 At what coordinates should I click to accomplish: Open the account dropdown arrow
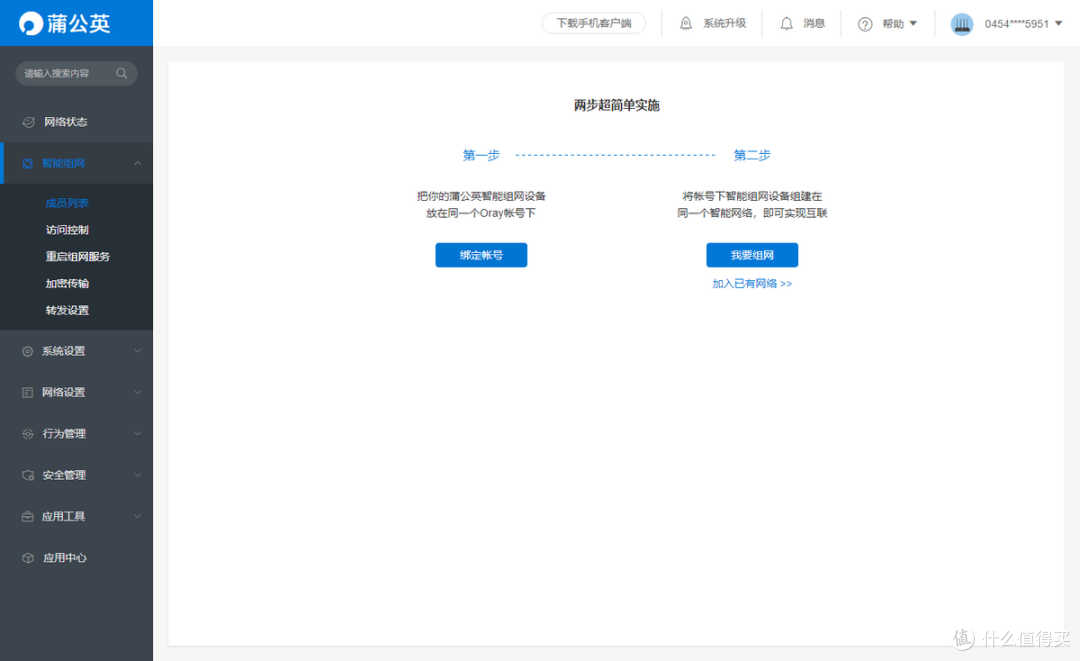point(1059,23)
